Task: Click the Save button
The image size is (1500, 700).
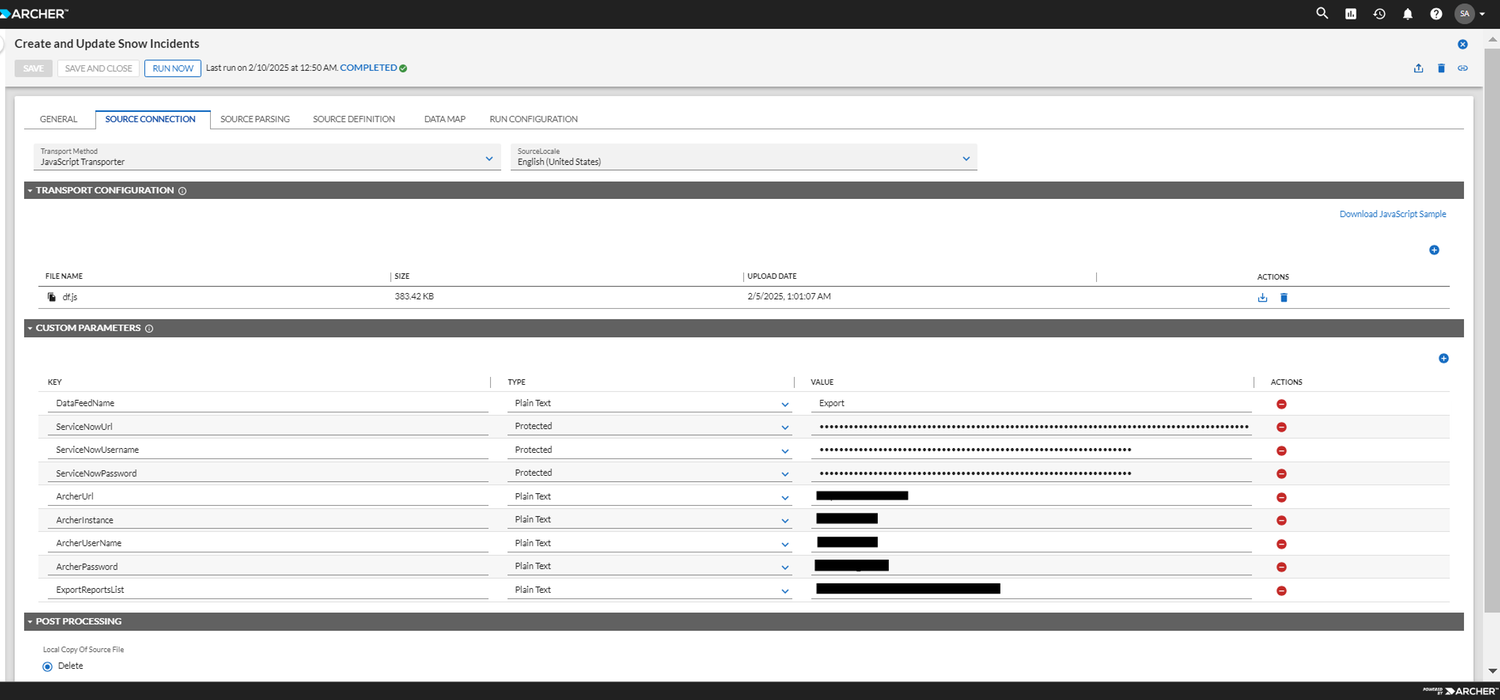Action: click(33, 68)
